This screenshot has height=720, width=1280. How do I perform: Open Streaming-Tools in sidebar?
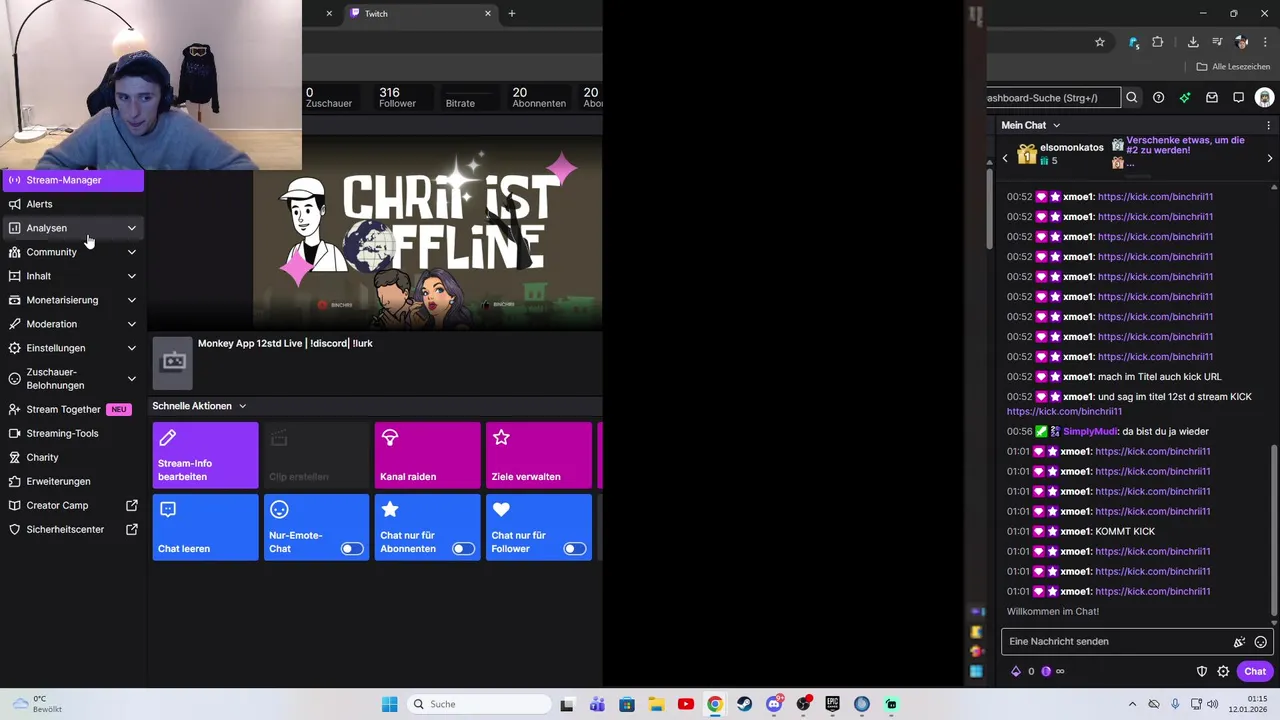tap(72, 433)
